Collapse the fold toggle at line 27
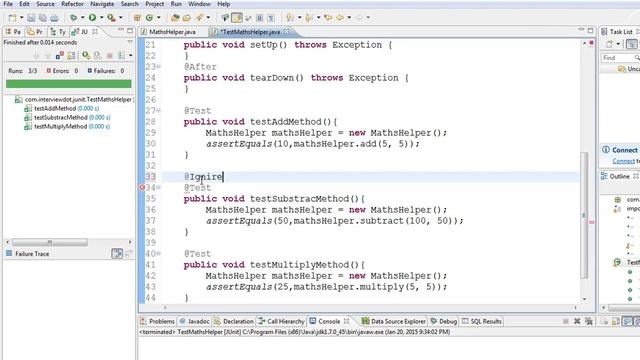 tap(158, 111)
